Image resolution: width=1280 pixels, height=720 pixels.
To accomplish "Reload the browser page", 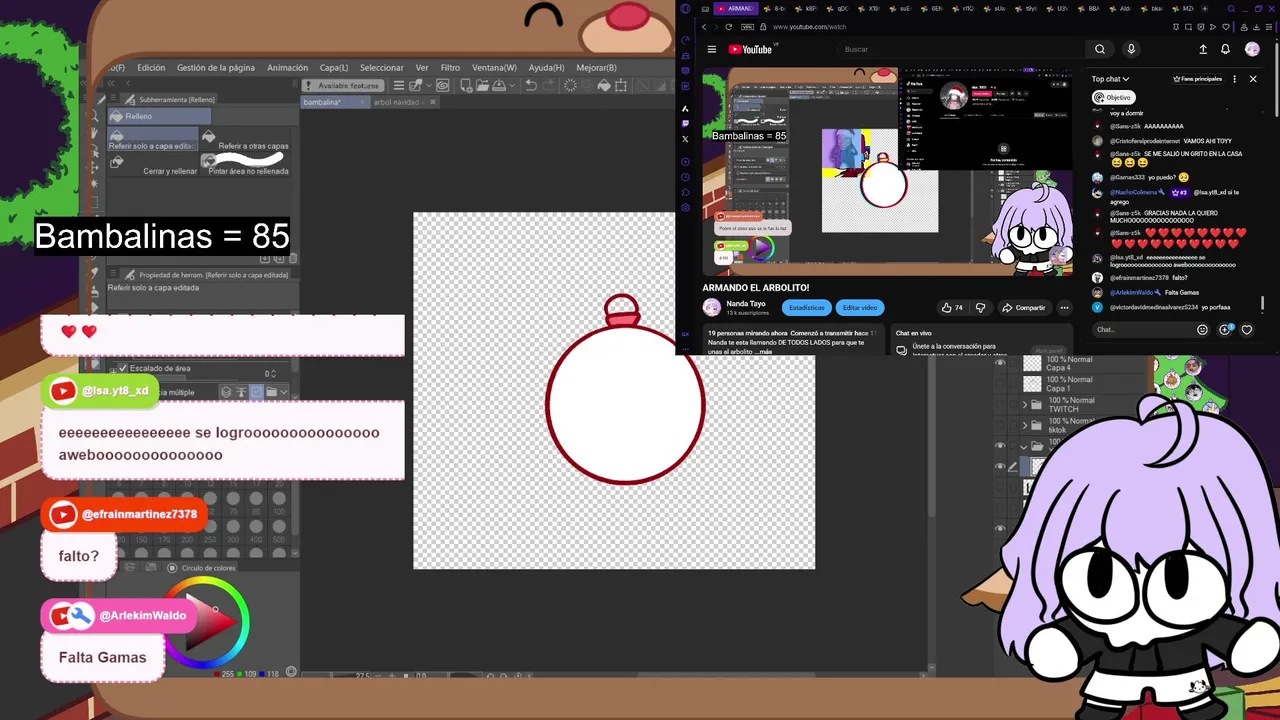I will point(728,27).
